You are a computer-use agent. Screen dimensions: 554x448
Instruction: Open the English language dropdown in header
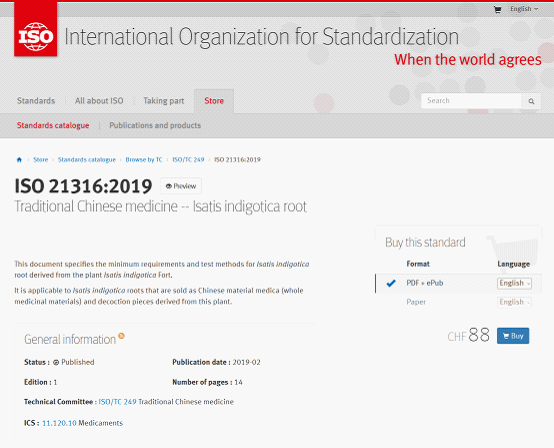[x=524, y=9]
